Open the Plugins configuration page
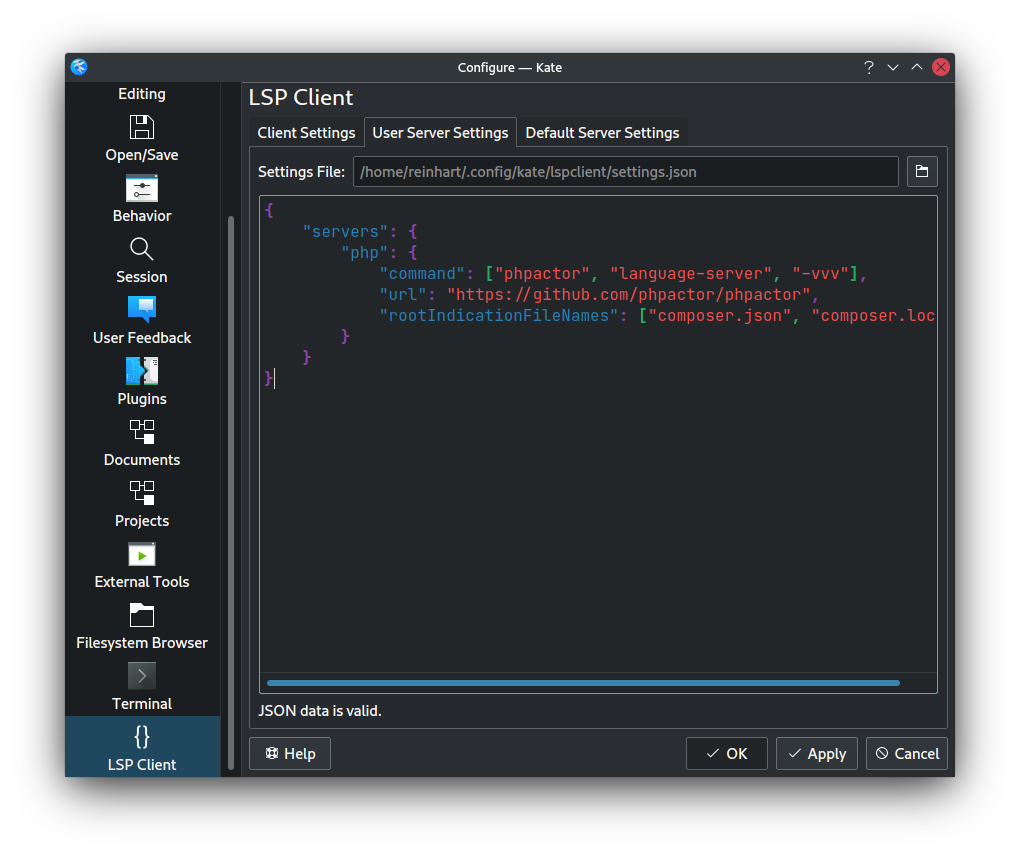The image size is (1020, 854). (141, 371)
